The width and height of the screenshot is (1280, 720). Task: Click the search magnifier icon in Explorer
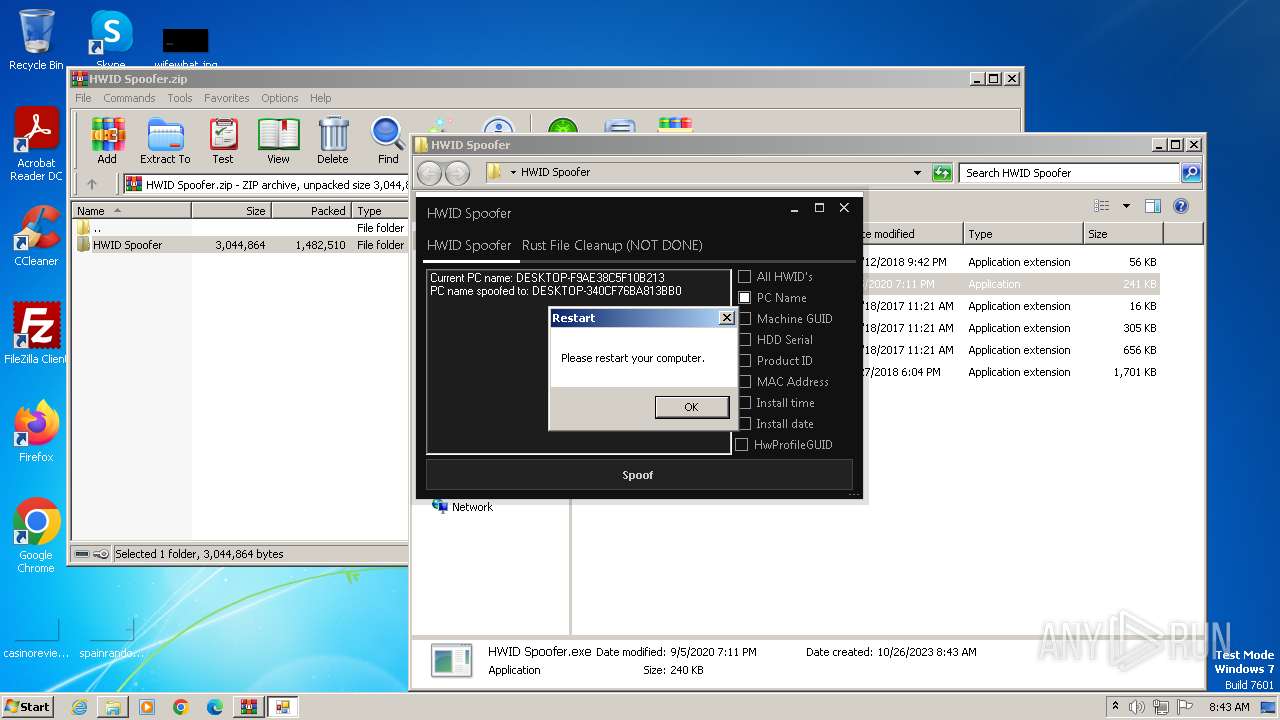[1190, 173]
